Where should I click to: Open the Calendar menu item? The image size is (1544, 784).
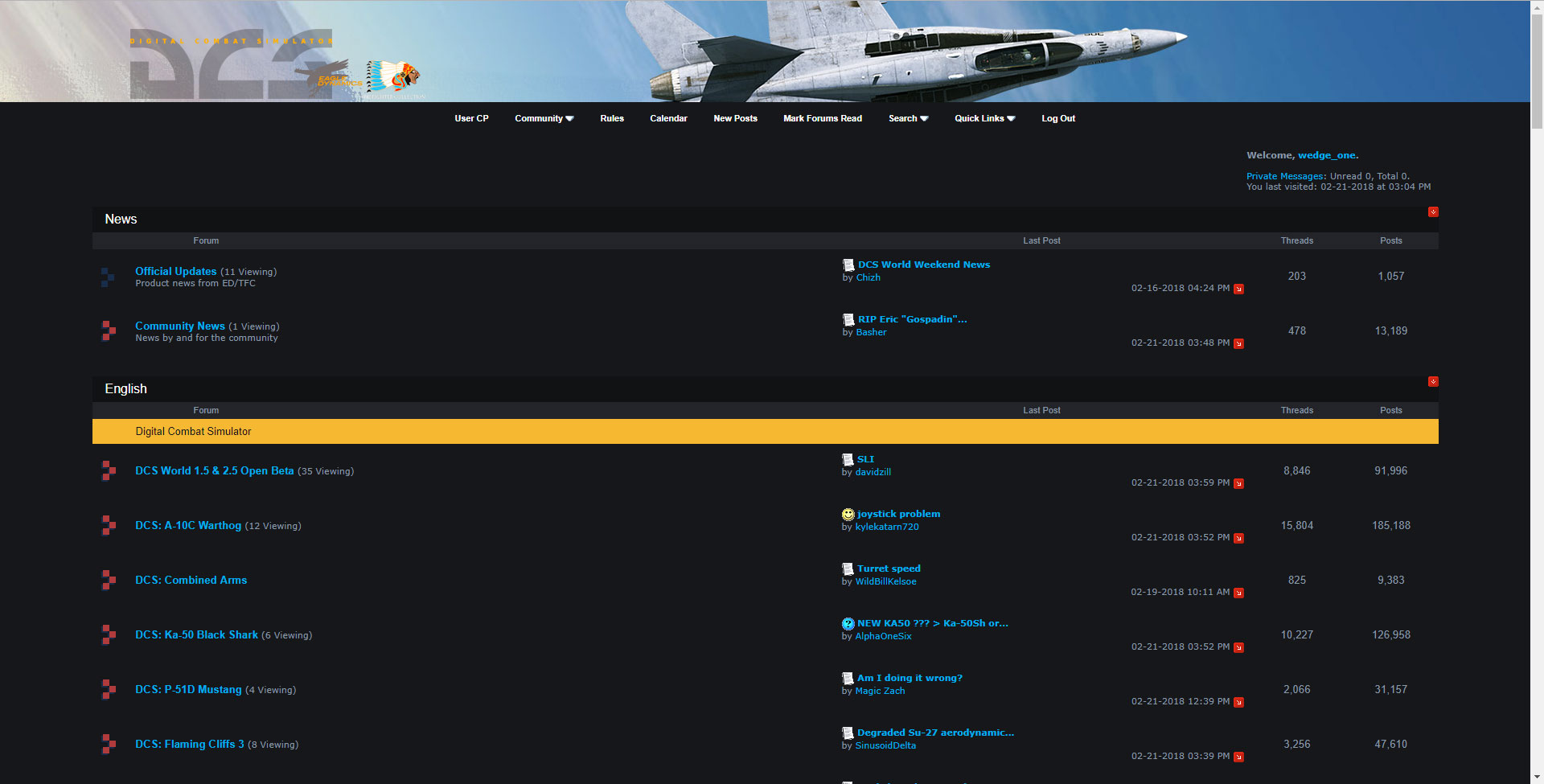(668, 118)
